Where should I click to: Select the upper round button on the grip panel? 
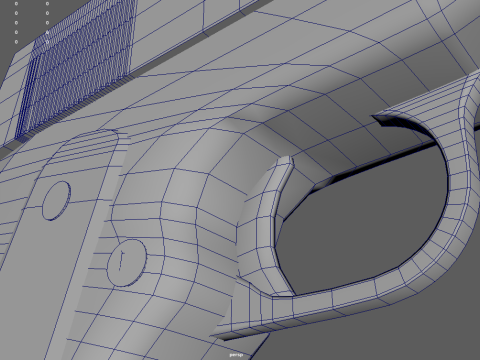tap(56, 201)
